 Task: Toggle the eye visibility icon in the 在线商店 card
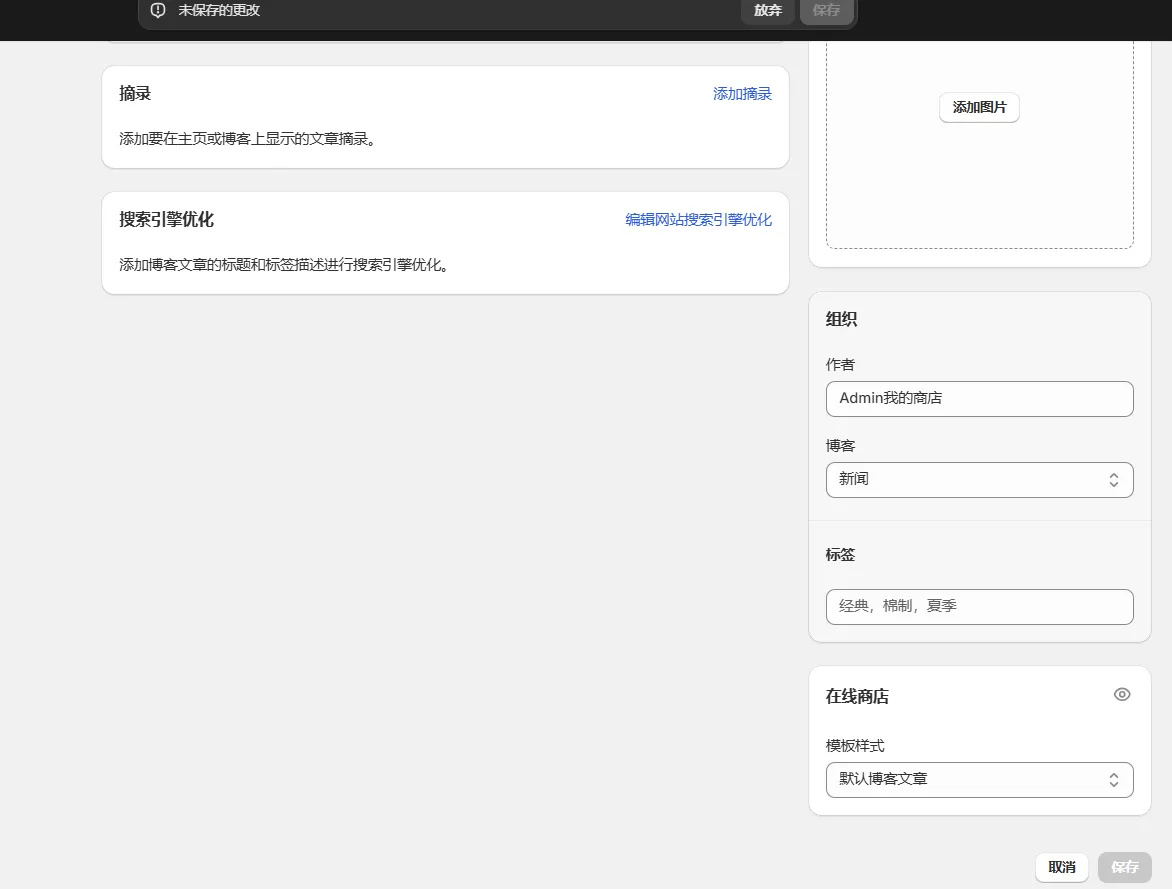coord(1121,694)
